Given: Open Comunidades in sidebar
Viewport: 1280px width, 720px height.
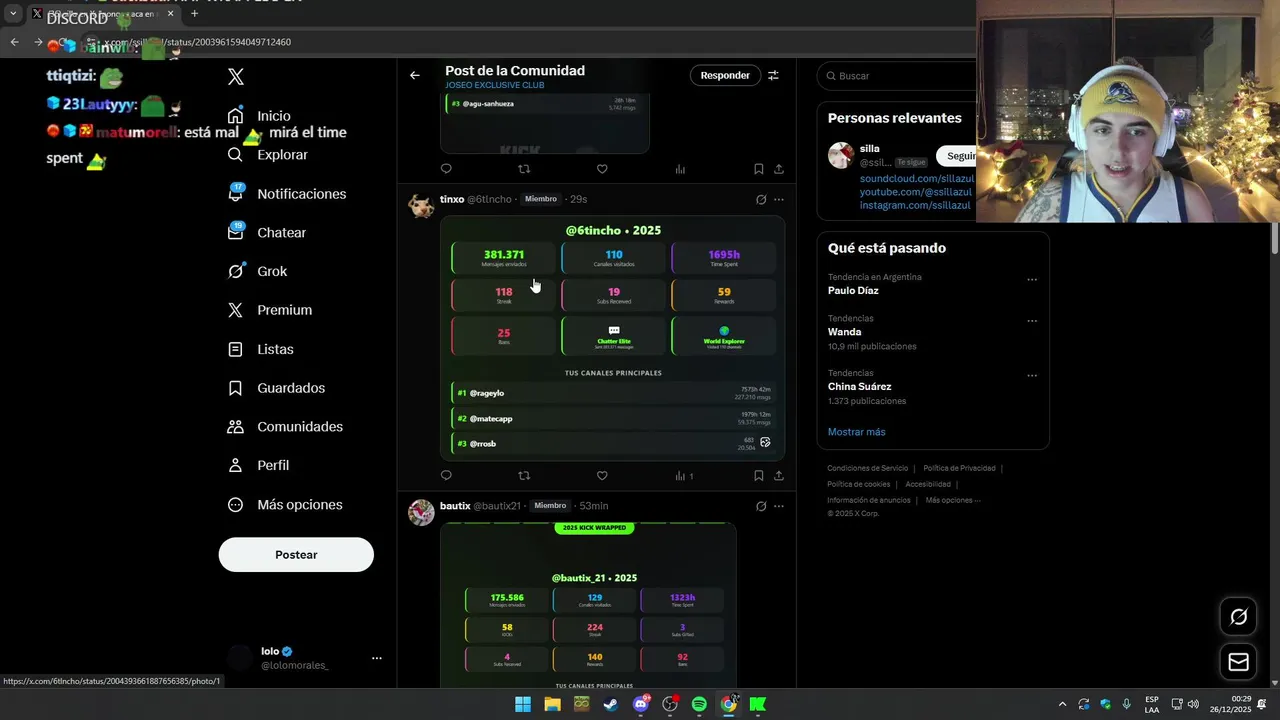Looking at the screenshot, I should [x=285, y=427].
